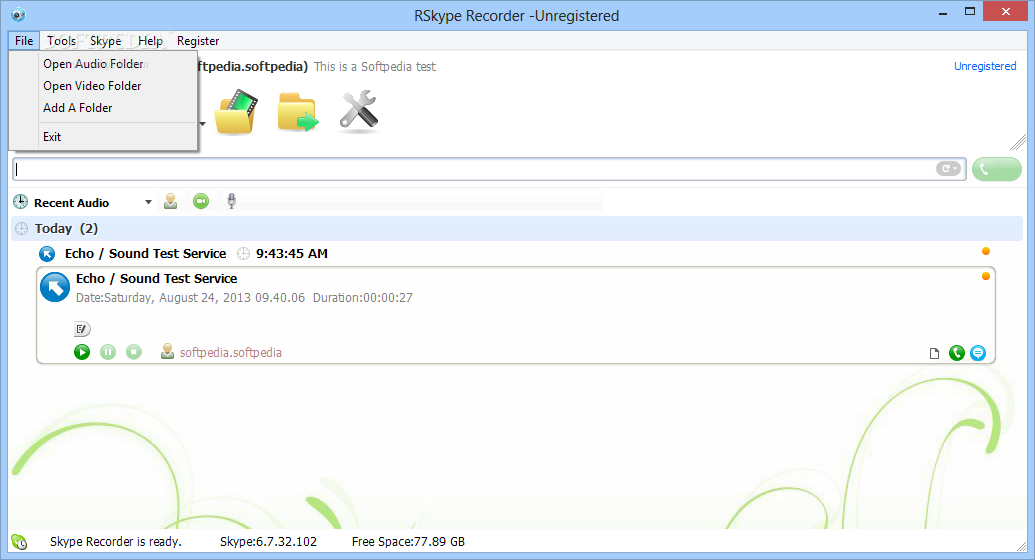The image size is (1035, 560).
Task: Click the green video camera filter icon
Action: [201, 201]
